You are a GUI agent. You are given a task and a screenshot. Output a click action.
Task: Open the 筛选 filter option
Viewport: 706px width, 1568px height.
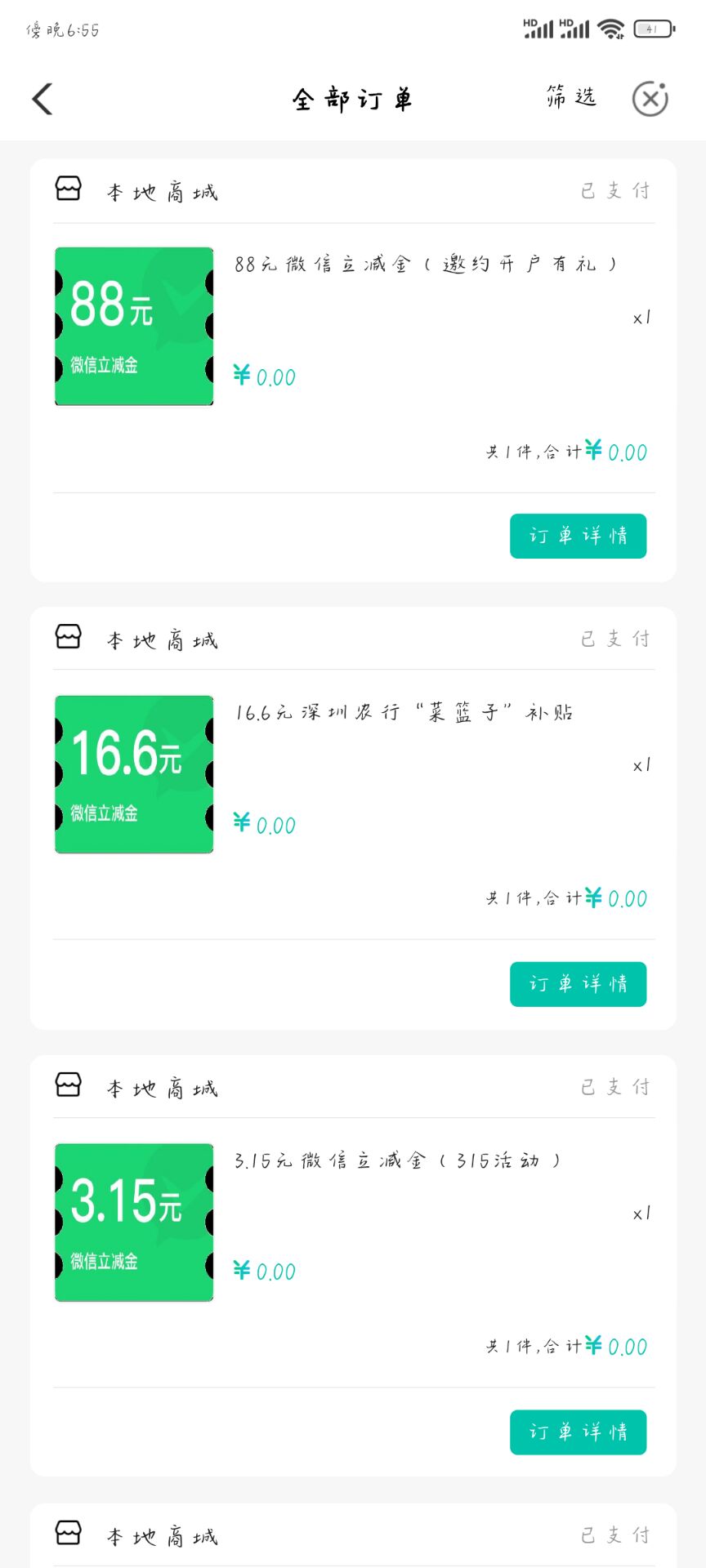point(571,97)
